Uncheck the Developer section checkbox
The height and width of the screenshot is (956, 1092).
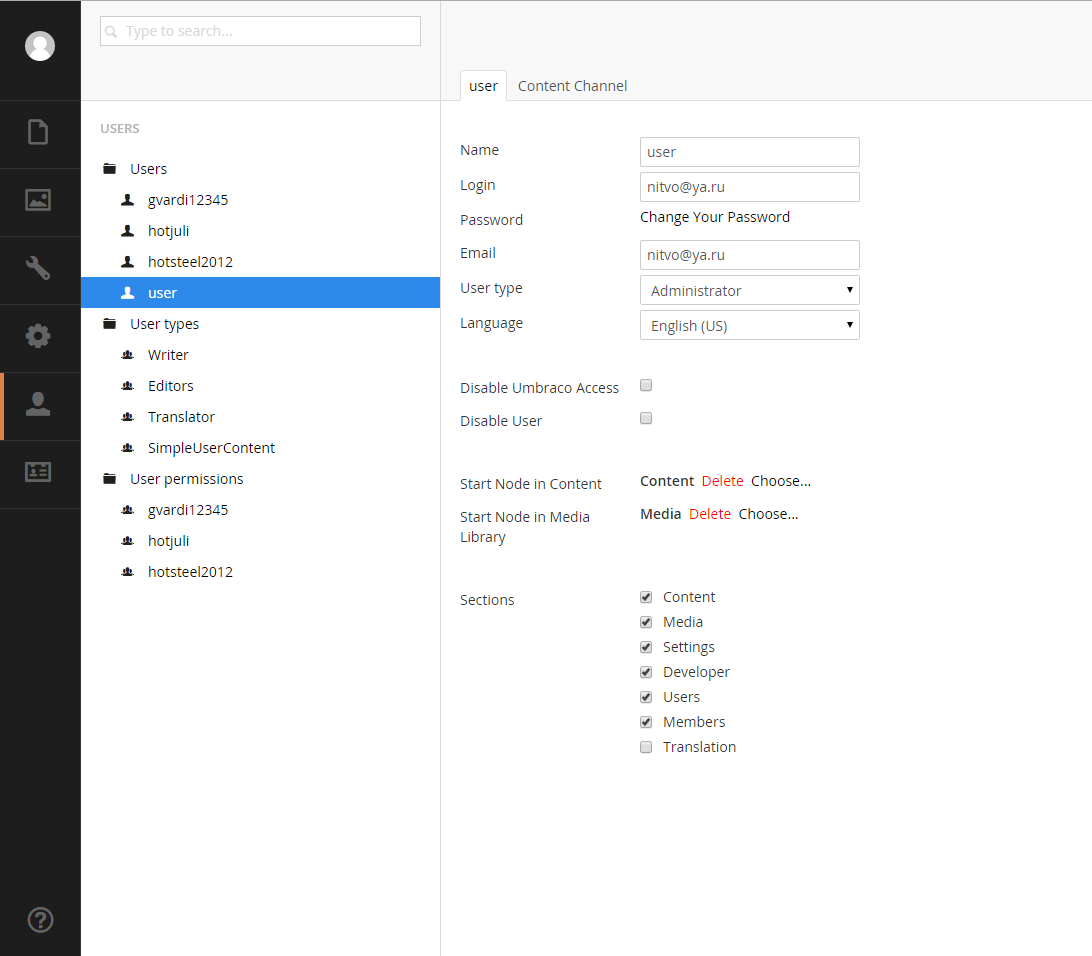(x=646, y=672)
